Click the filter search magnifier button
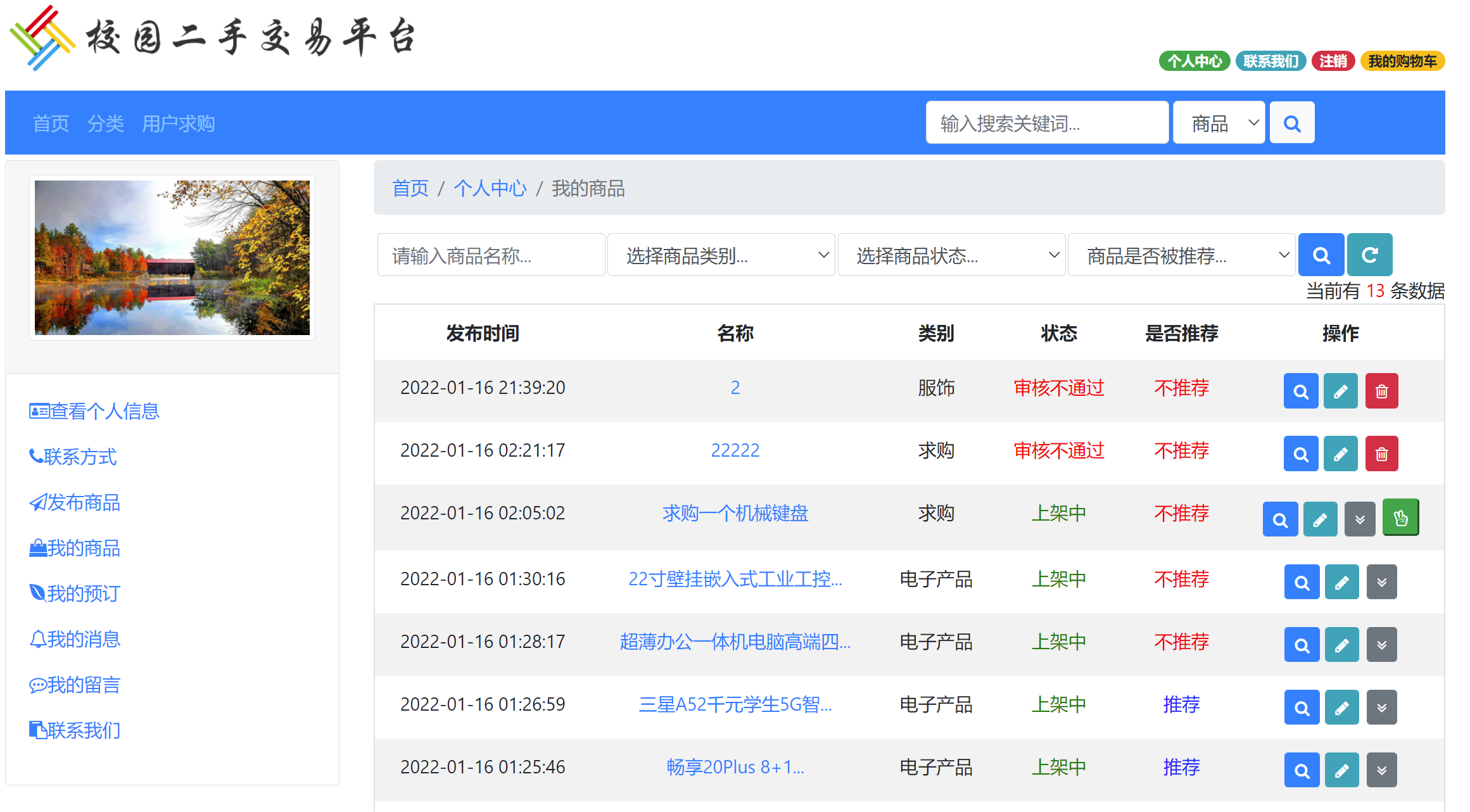This screenshot has height=812, width=1470. pos(1321,255)
